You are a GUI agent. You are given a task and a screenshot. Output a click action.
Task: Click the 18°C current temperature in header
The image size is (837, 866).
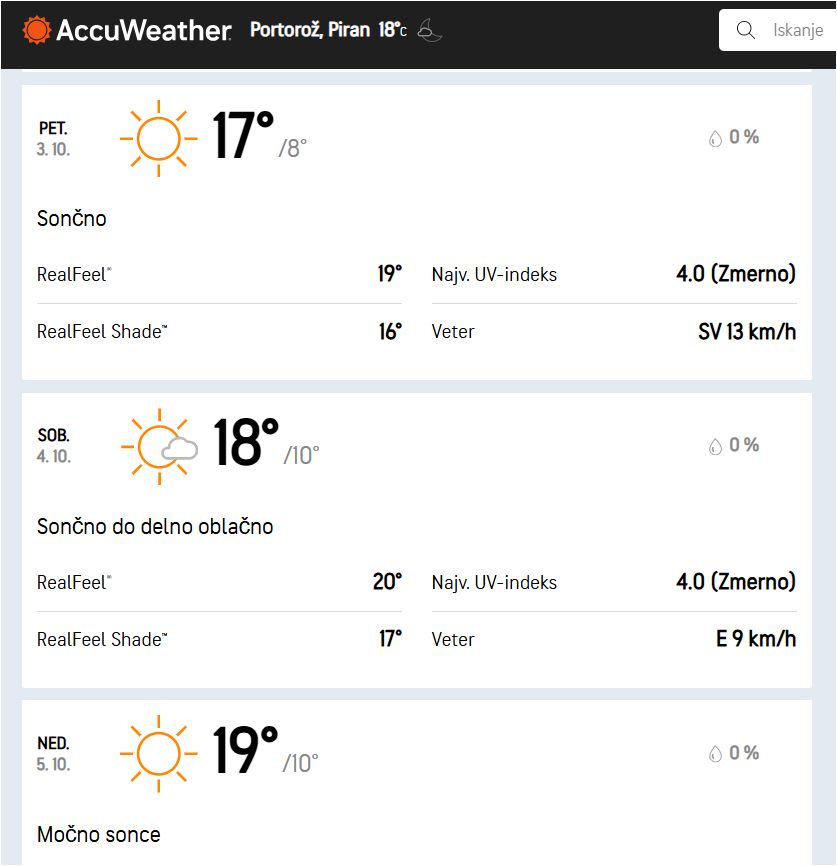(x=392, y=30)
